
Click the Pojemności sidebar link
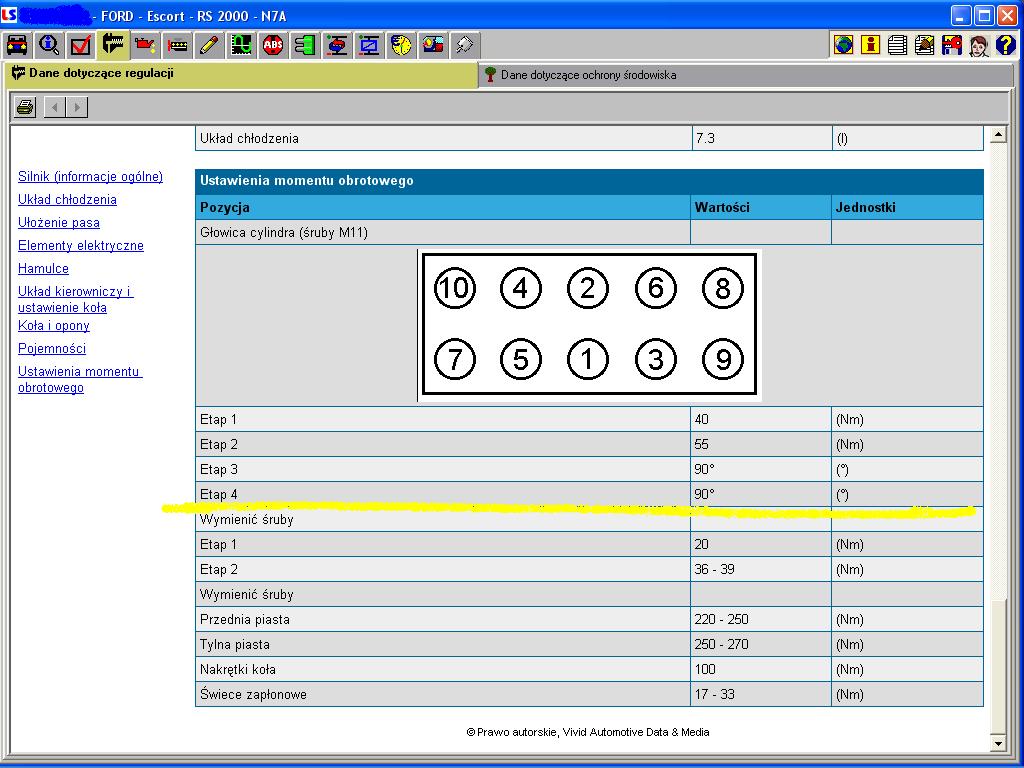click(x=52, y=349)
